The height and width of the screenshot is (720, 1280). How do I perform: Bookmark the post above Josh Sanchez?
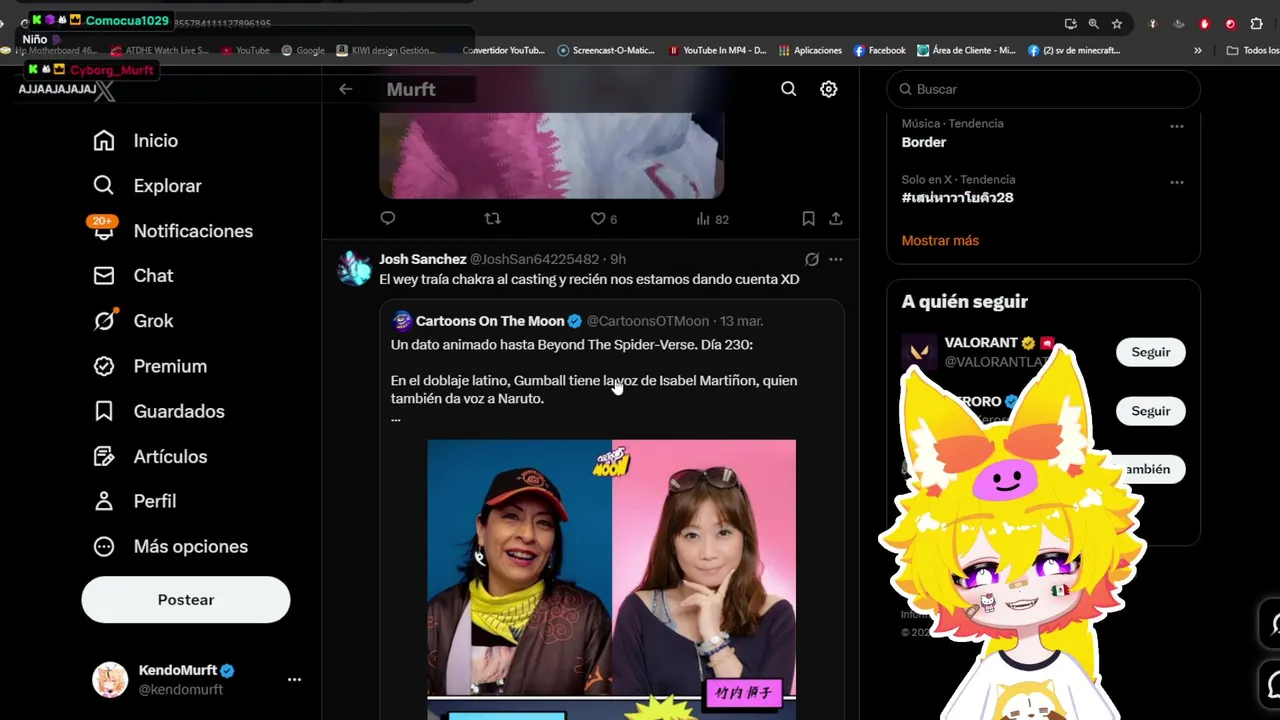pos(808,218)
